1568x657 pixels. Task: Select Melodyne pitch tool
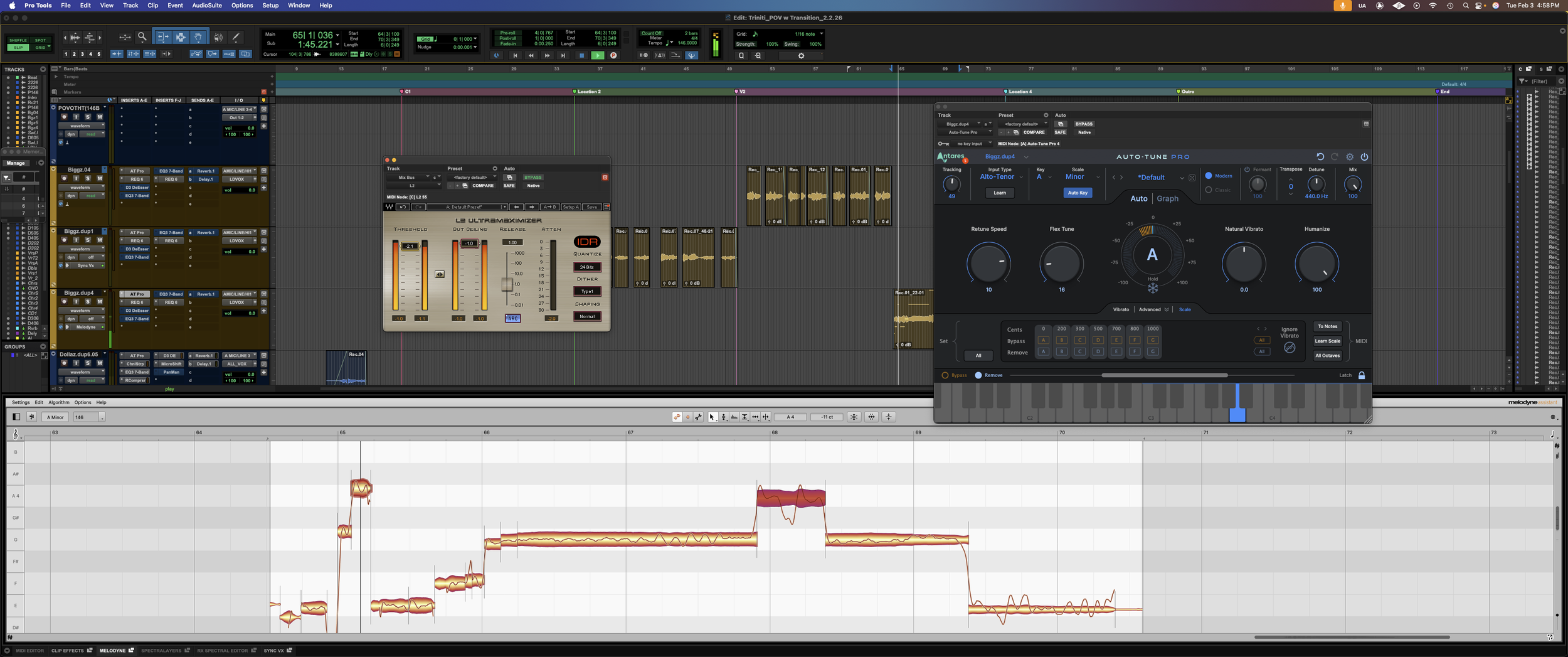tap(723, 417)
